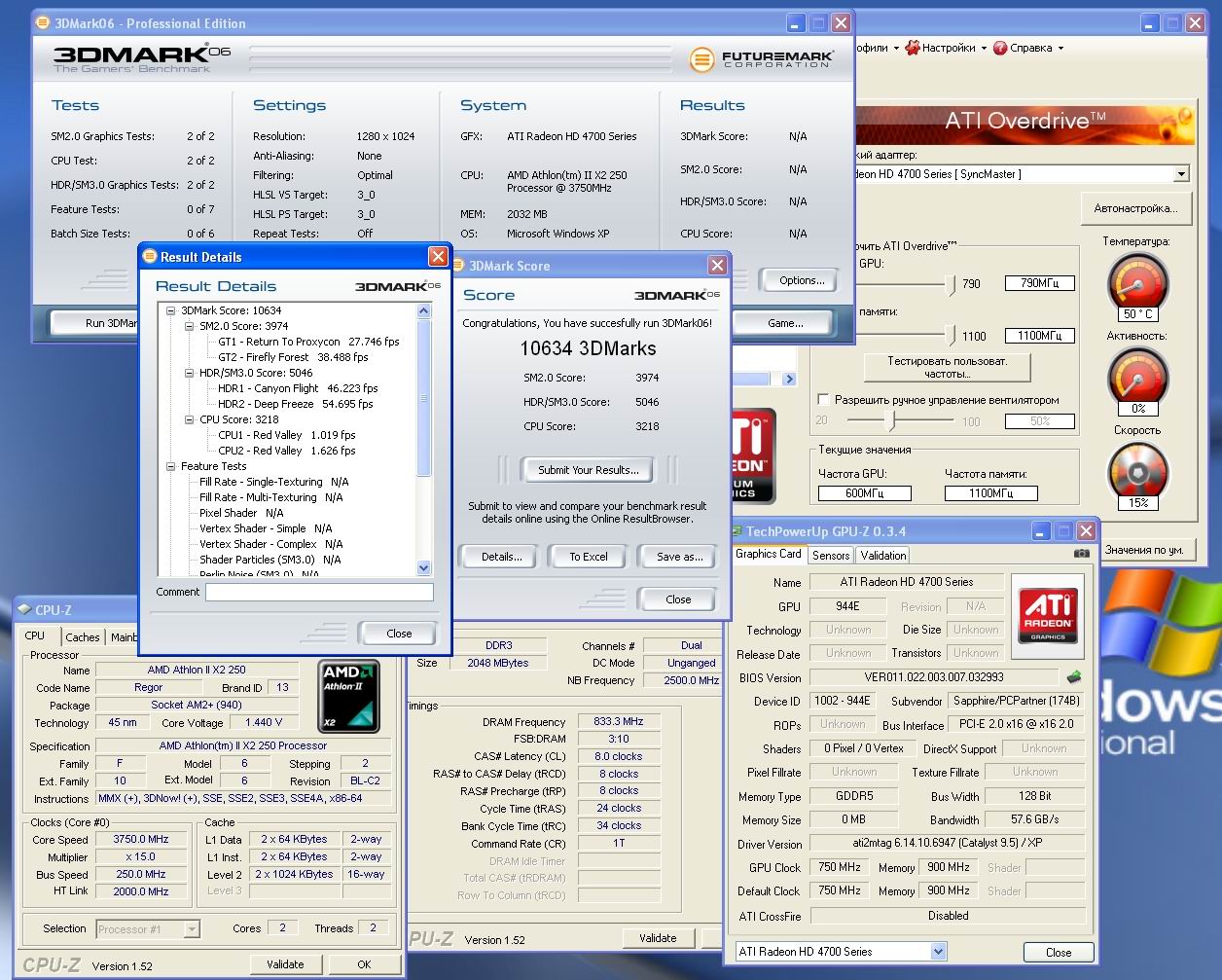Open 3DMark06 Options...
This screenshot has width=1222, height=980.
click(x=802, y=280)
